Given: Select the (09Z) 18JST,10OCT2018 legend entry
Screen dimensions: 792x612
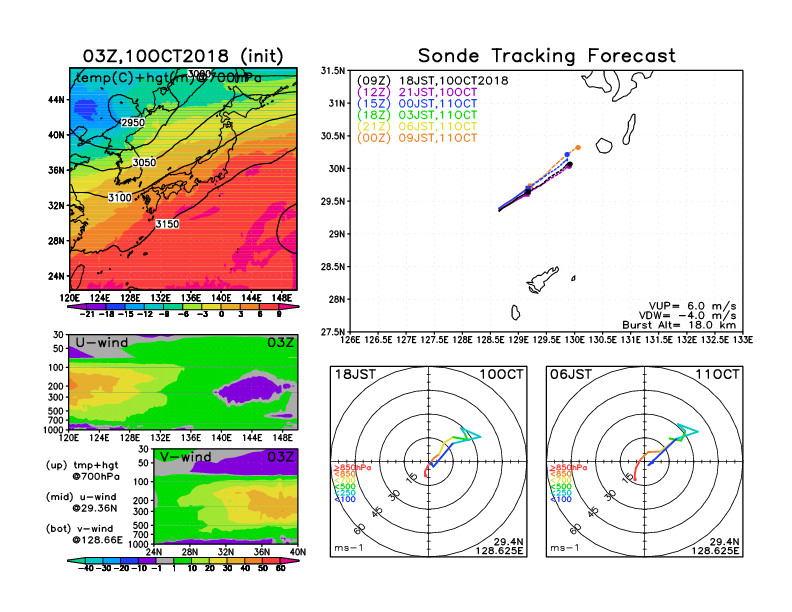Looking at the screenshot, I should coord(433,79).
